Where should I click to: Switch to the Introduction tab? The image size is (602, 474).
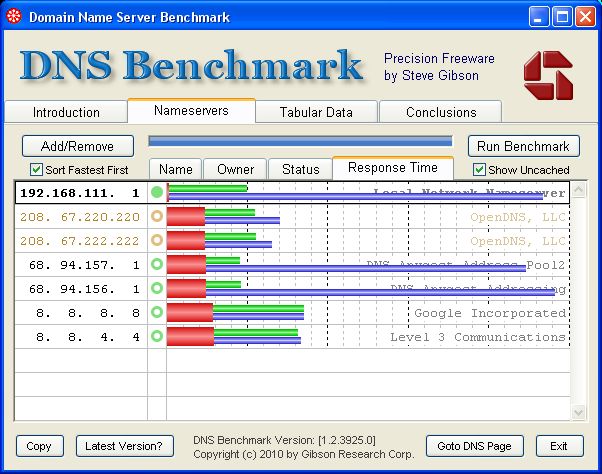(66, 112)
